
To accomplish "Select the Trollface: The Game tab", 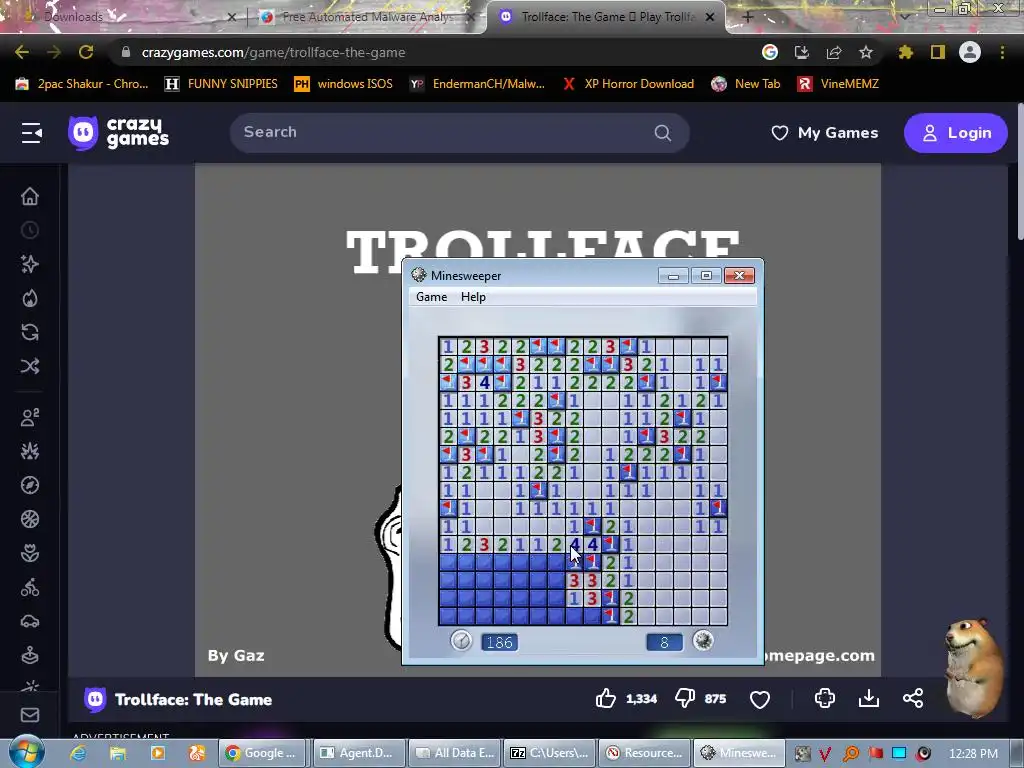I will tap(605, 17).
